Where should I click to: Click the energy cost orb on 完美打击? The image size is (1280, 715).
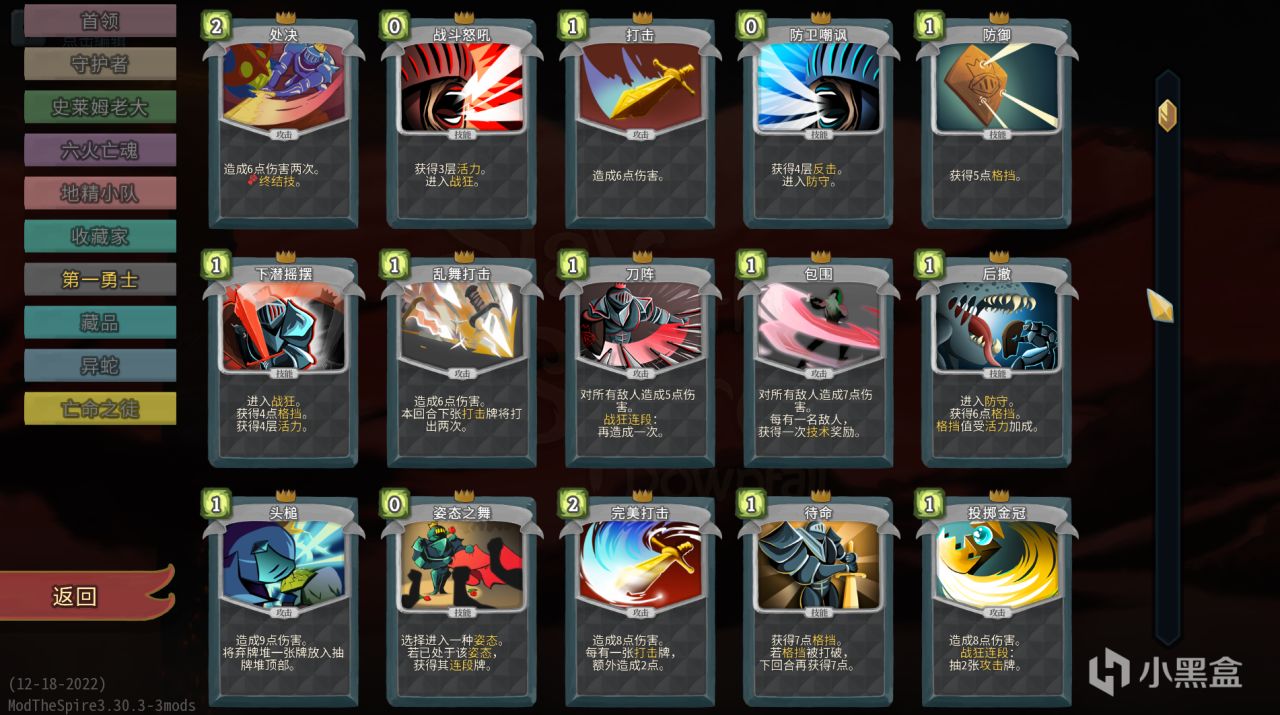click(573, 503)
